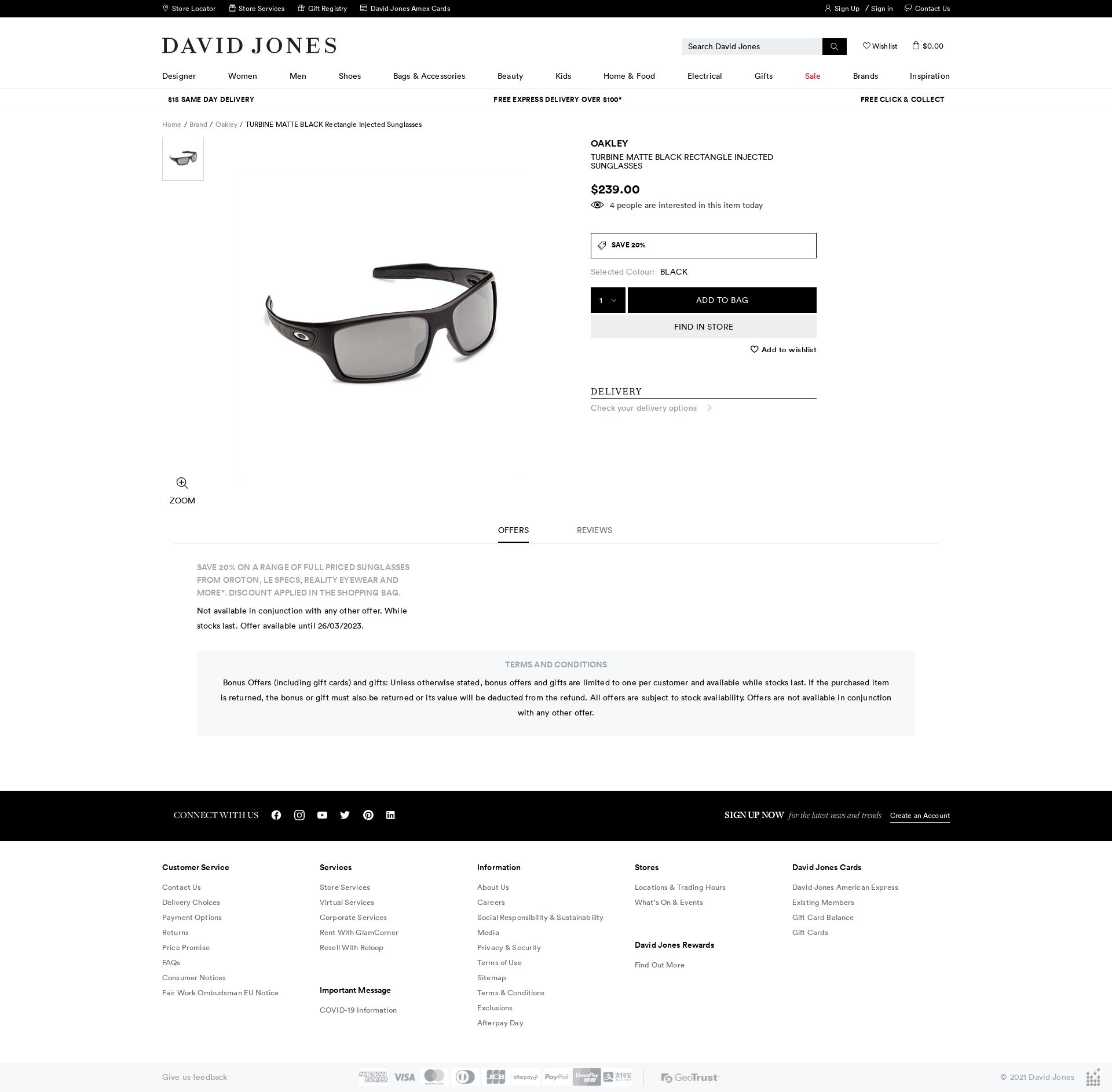
Task: Click the Home breadcrumb link
Action: (171, 125)
